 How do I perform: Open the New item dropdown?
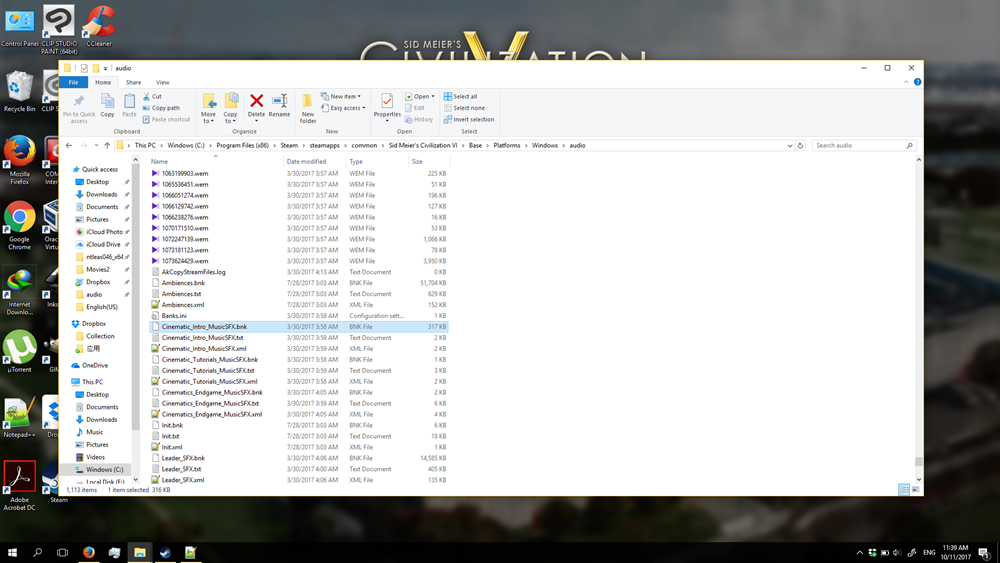coord(341,96)
